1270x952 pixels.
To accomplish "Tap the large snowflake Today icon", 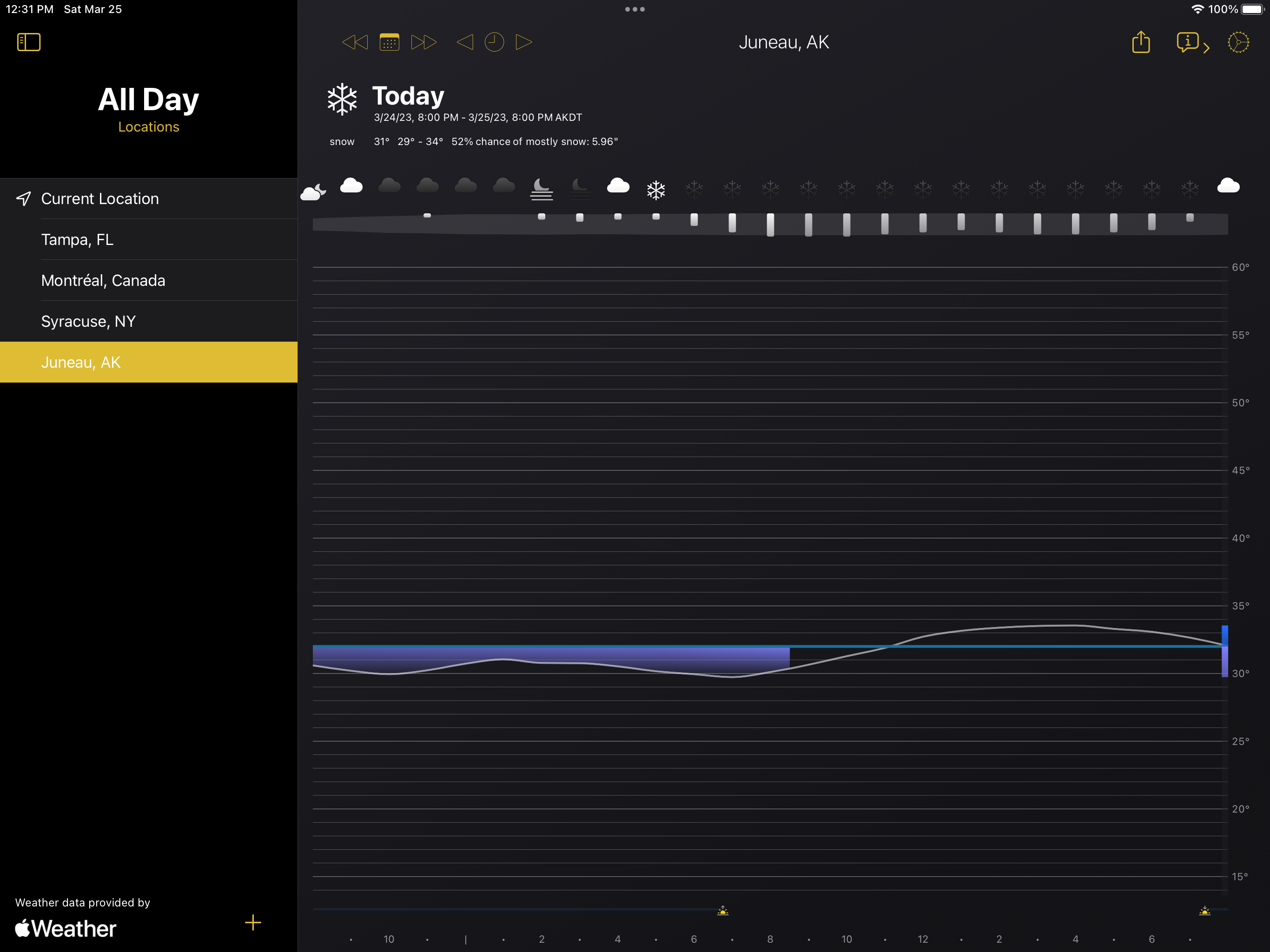I will 342,99.
